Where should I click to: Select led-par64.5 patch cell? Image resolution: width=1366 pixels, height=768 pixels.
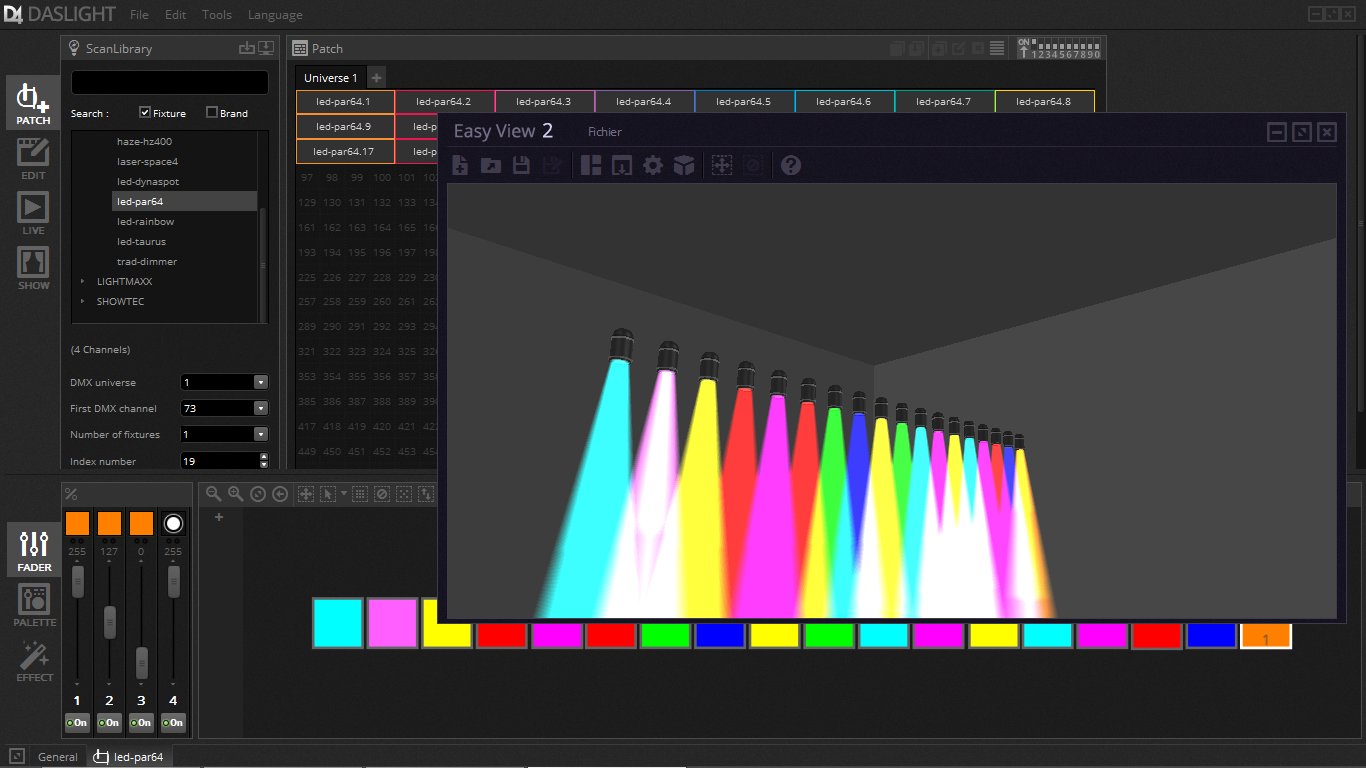[x=745, y=102]
